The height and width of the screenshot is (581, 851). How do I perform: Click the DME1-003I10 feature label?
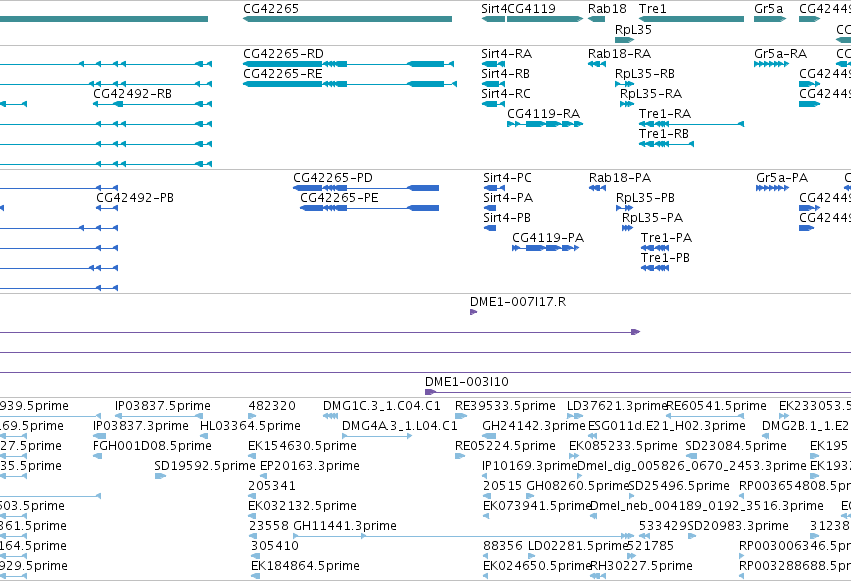[467, 382]
